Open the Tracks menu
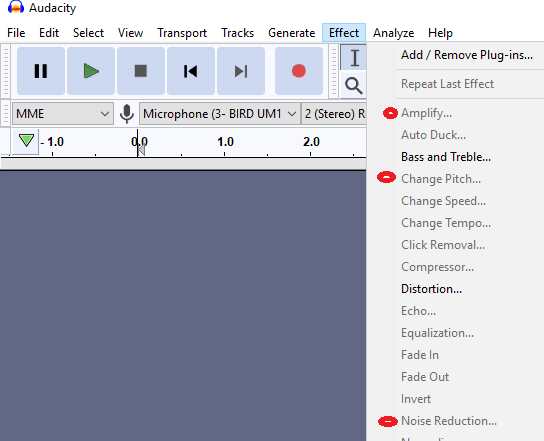Viewport: 544px width, 441px height. tap(238, 33)
